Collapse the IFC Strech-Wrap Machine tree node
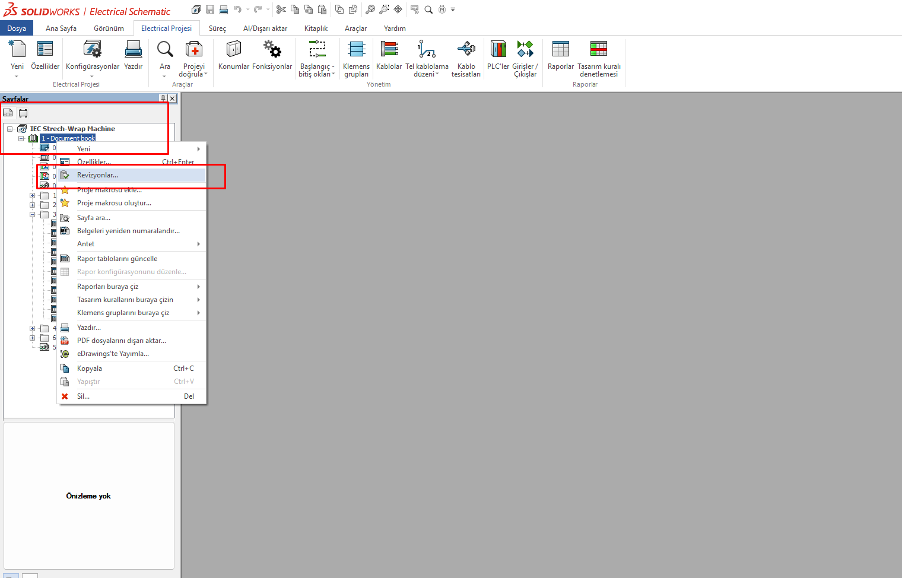Viewport: 902px width, 578px height. [x=8, y=129]
